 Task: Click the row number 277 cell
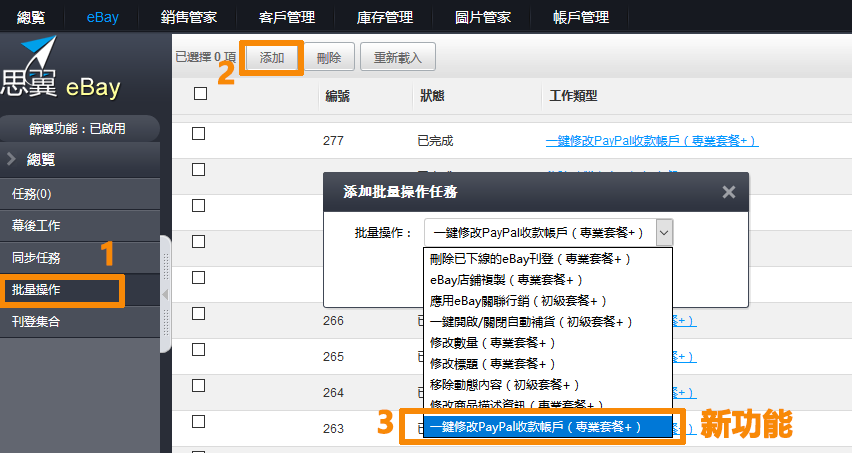tap(333, 141)
